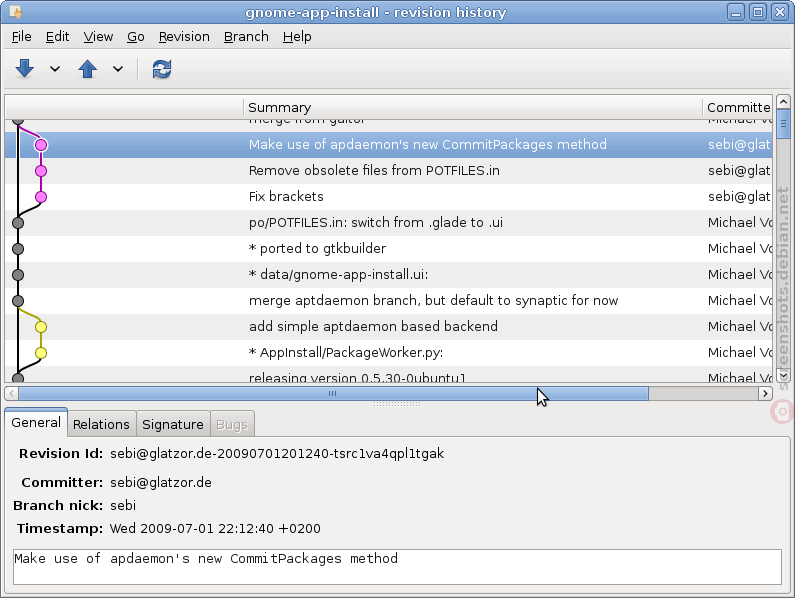
Task: Click the horizontal scrollbar left arrow
Action: click(x=12, y=393)
